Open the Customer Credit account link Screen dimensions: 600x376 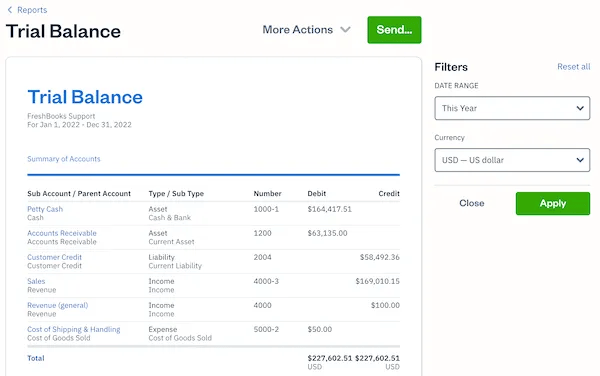54,257
